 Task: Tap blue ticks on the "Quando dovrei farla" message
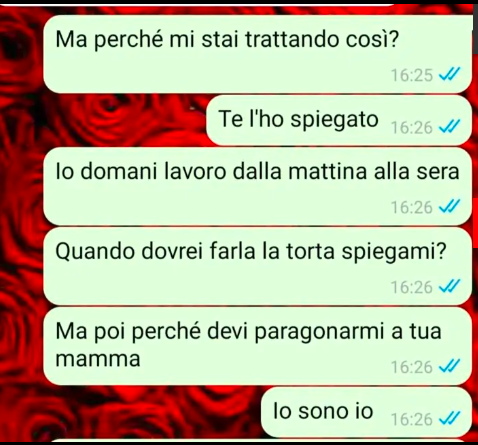449,287
